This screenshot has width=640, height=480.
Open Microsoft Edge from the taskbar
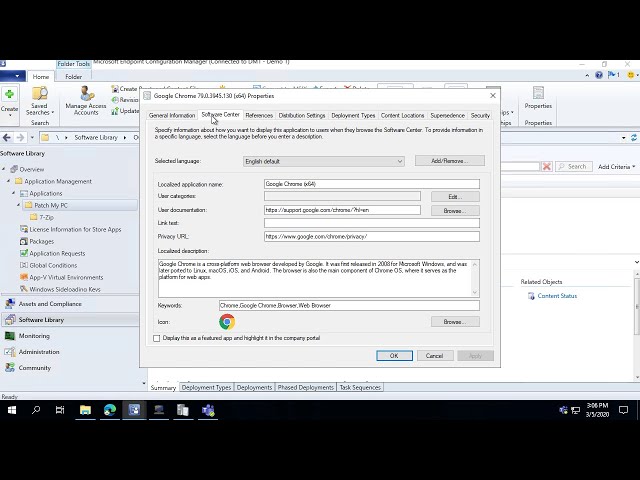coord(110,410)
